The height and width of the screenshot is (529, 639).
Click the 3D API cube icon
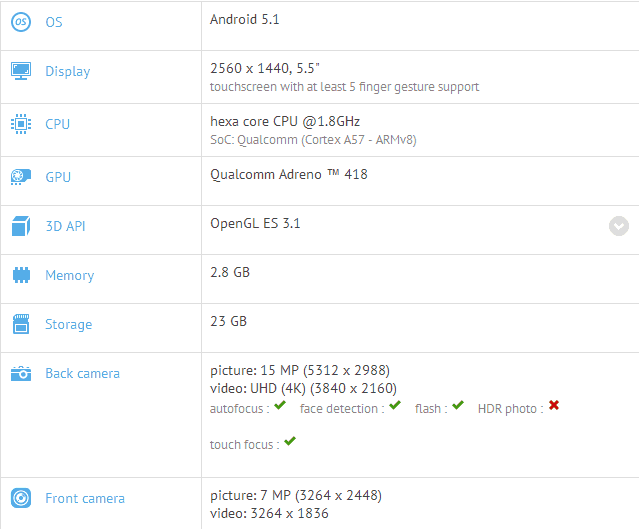point(21,226)
